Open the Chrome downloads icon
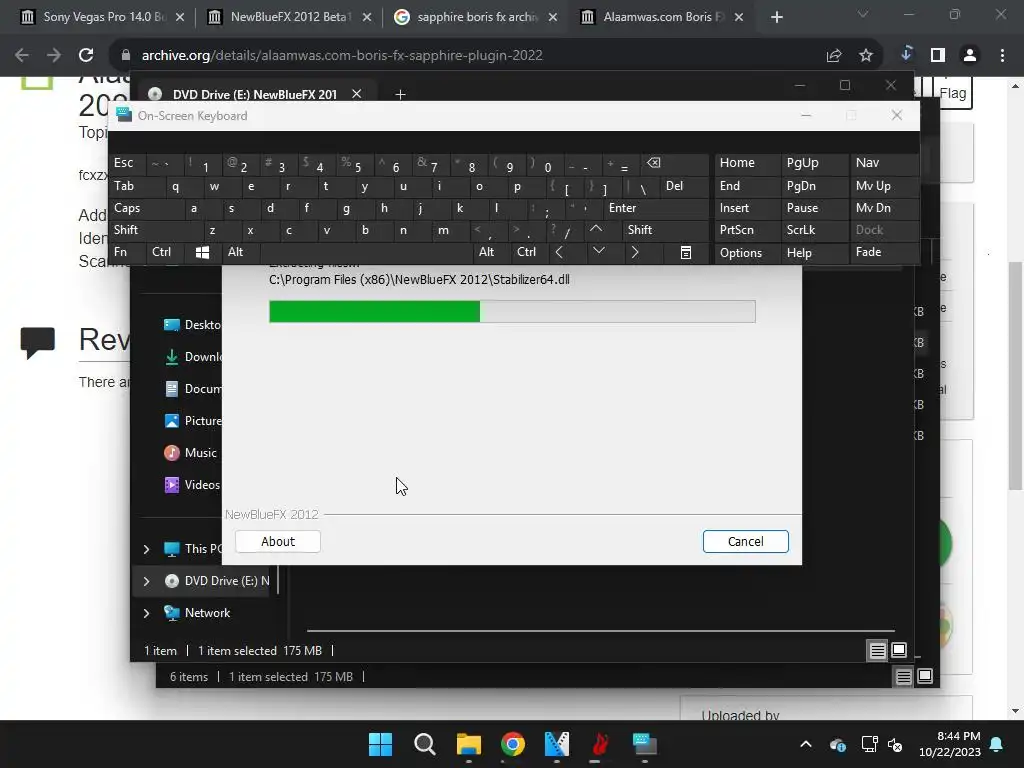This screenshot has height=768, width=1024. point(906,54)
